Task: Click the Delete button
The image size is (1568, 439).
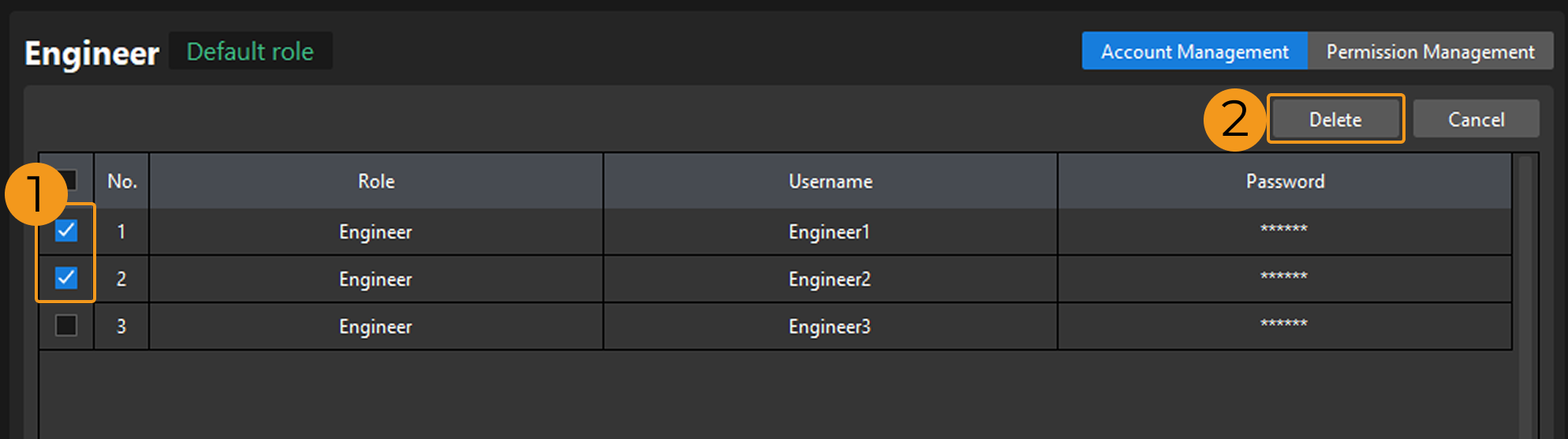Action: click(1335, 119)
